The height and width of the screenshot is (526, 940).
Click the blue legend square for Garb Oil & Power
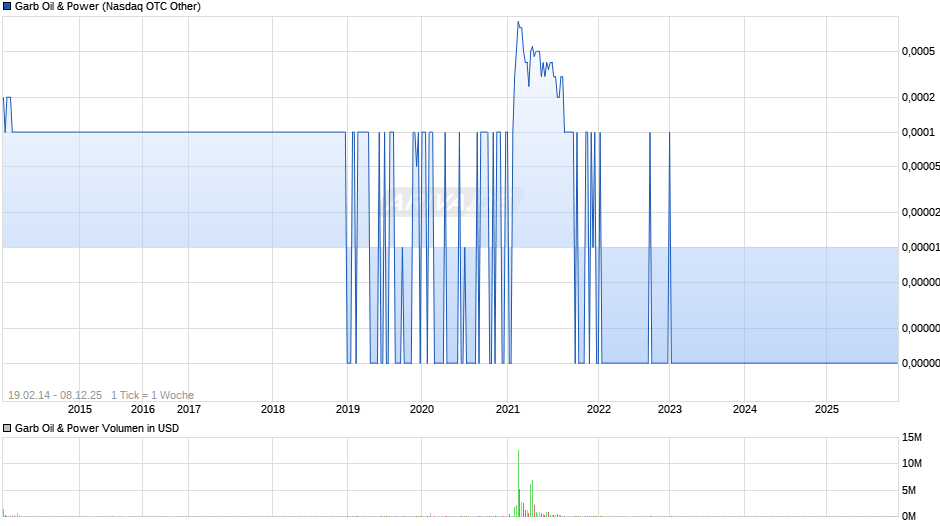coord(7,7)
